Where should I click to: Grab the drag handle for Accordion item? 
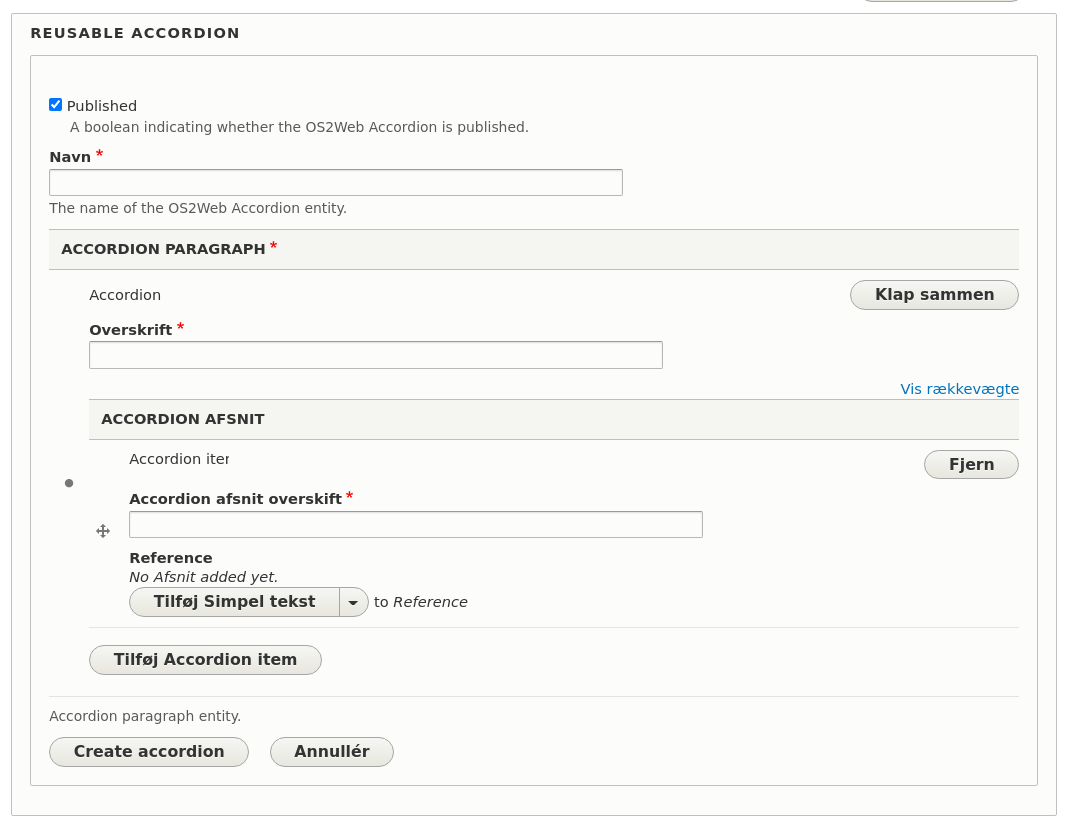point(103,531)
